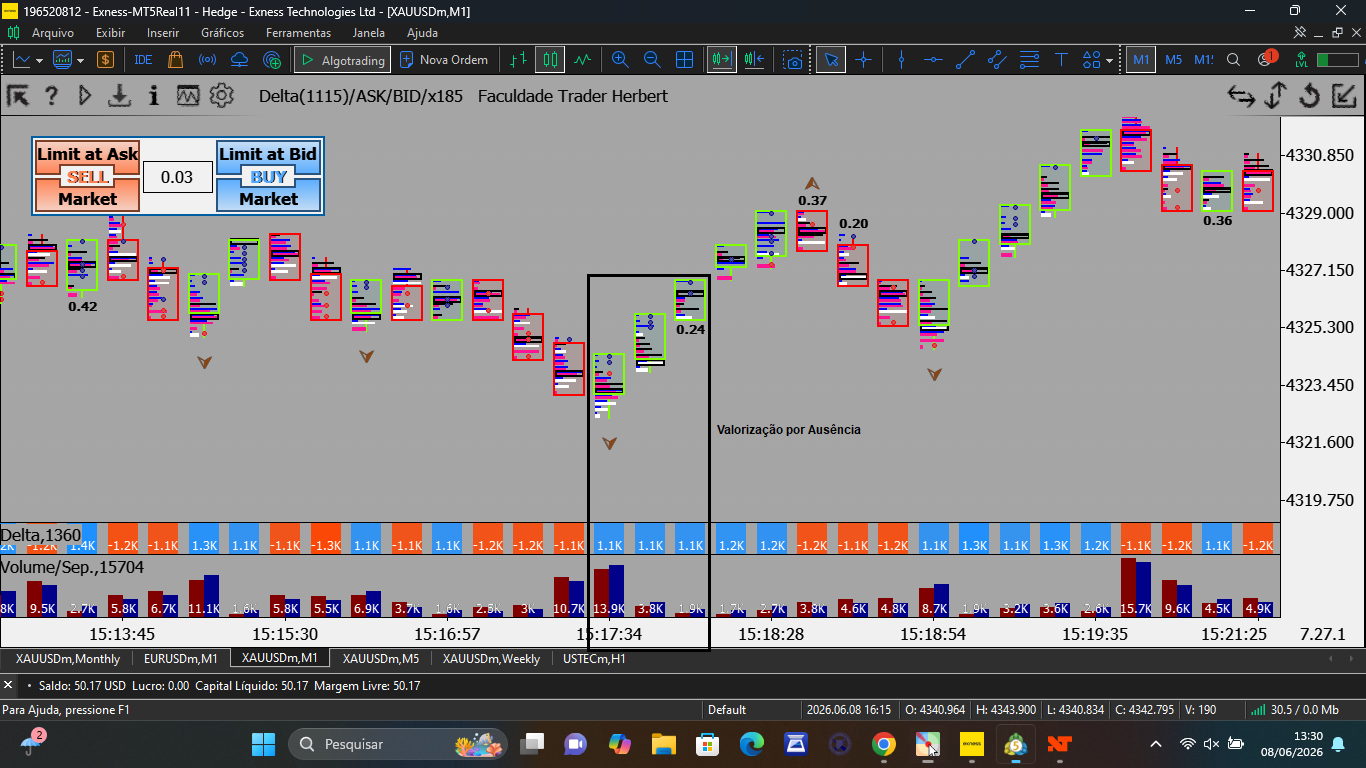The width and height of the screenshot is (1366, 768).
Task: Open the dollar sign trading toolbar icon
Action: (x=105, y=60)
